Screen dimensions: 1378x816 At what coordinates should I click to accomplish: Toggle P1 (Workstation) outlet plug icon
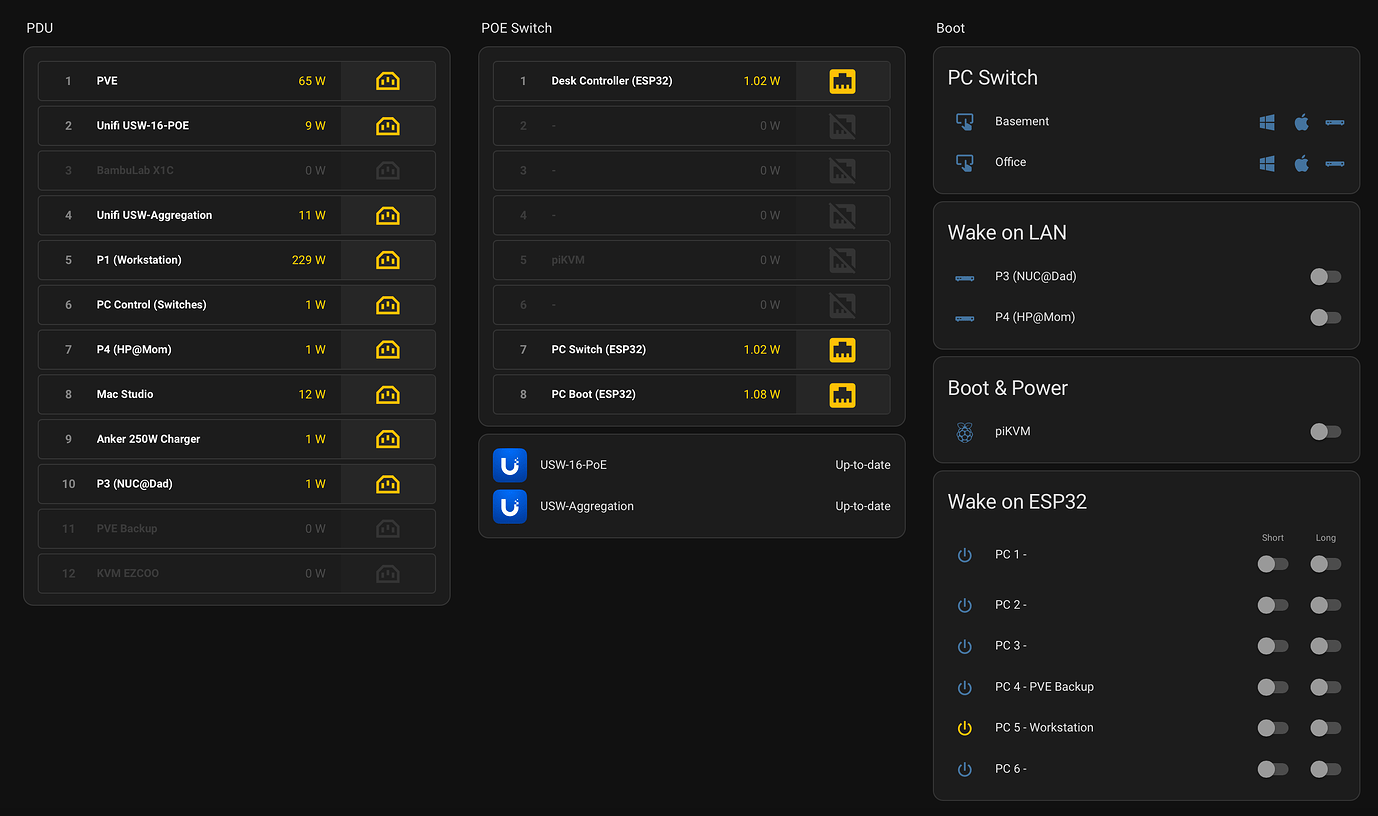(388, 260)
